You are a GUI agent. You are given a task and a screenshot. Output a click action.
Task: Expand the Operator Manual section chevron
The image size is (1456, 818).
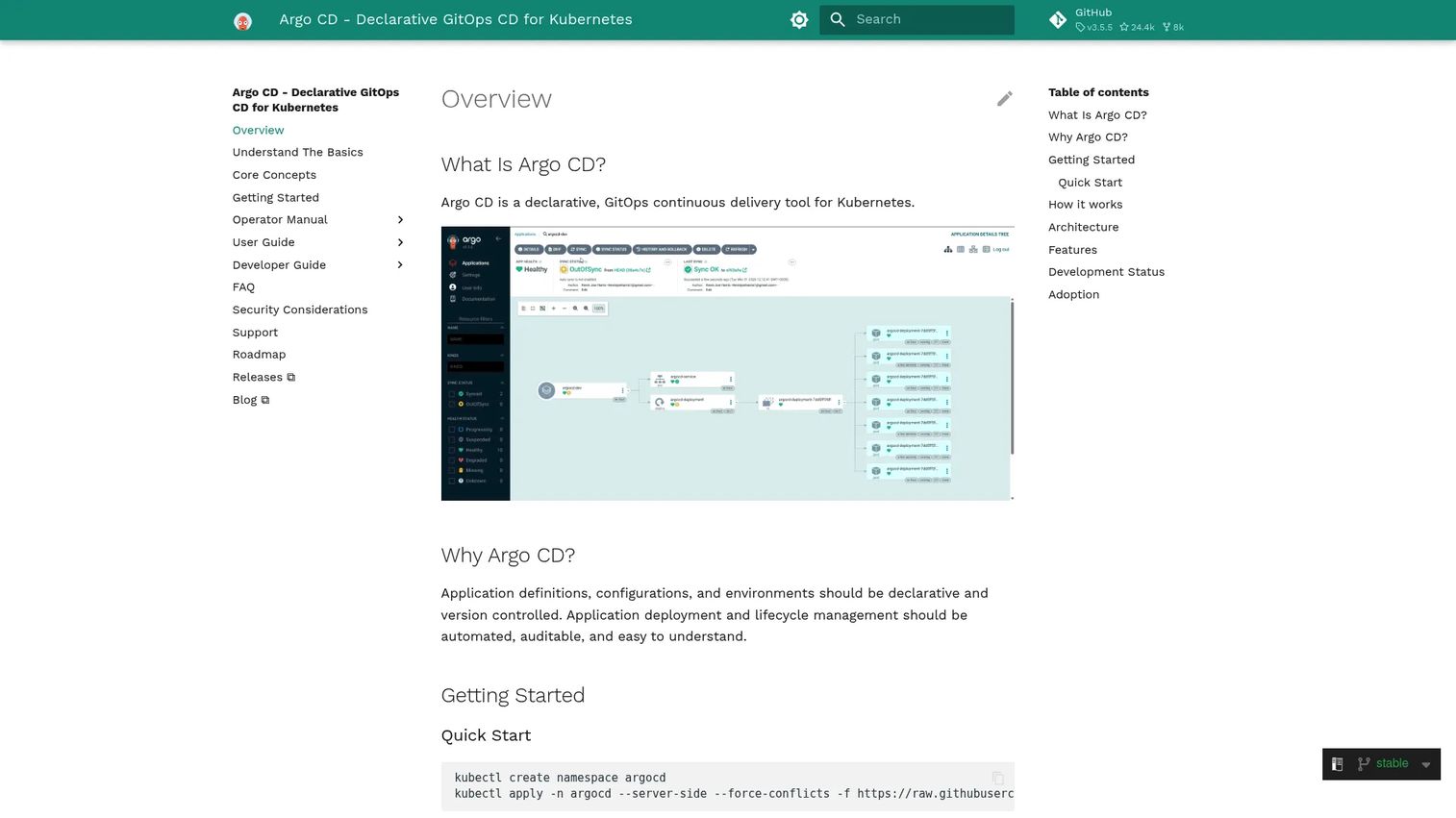point(401,220)
